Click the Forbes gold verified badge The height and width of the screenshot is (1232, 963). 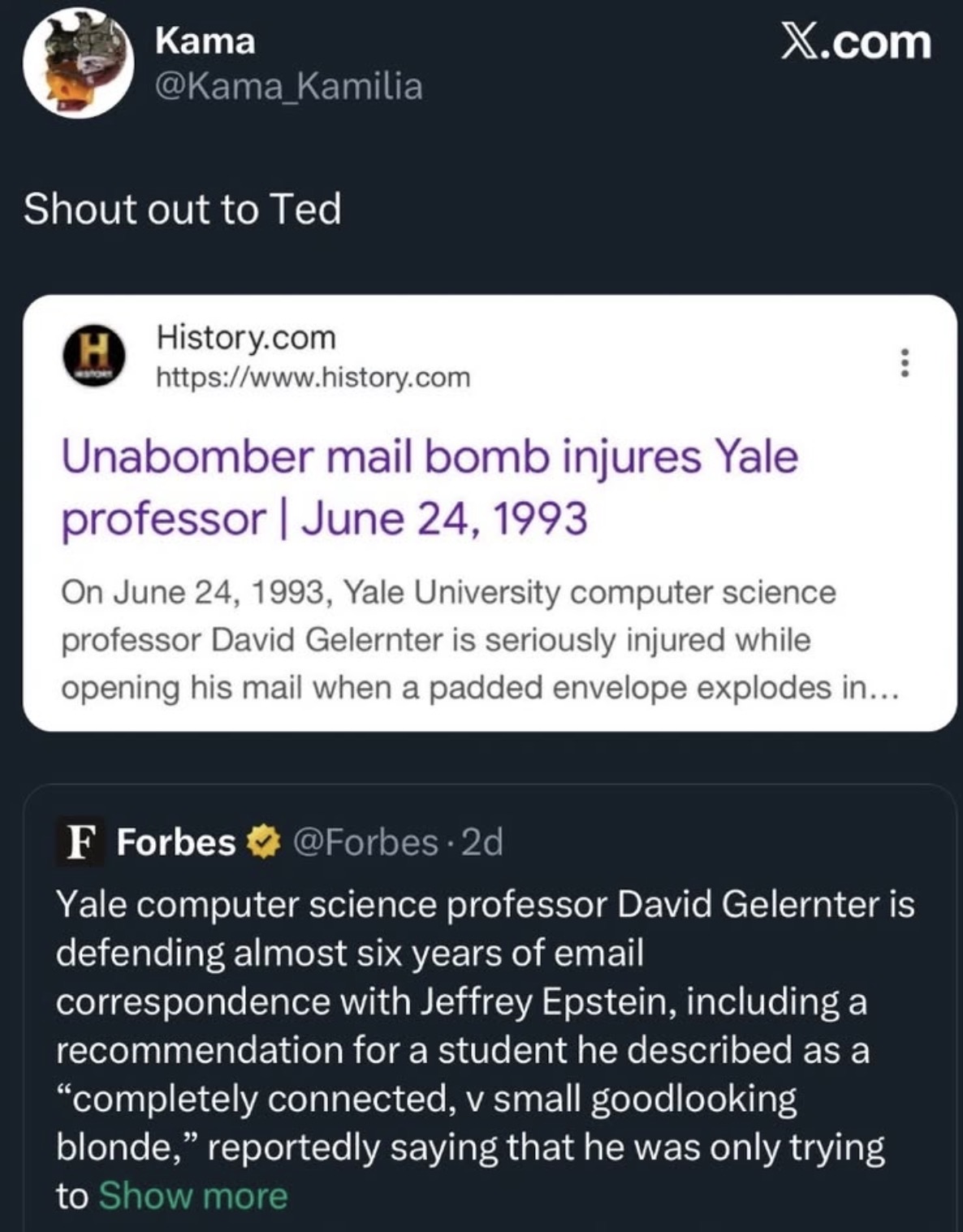pos(261,843)
